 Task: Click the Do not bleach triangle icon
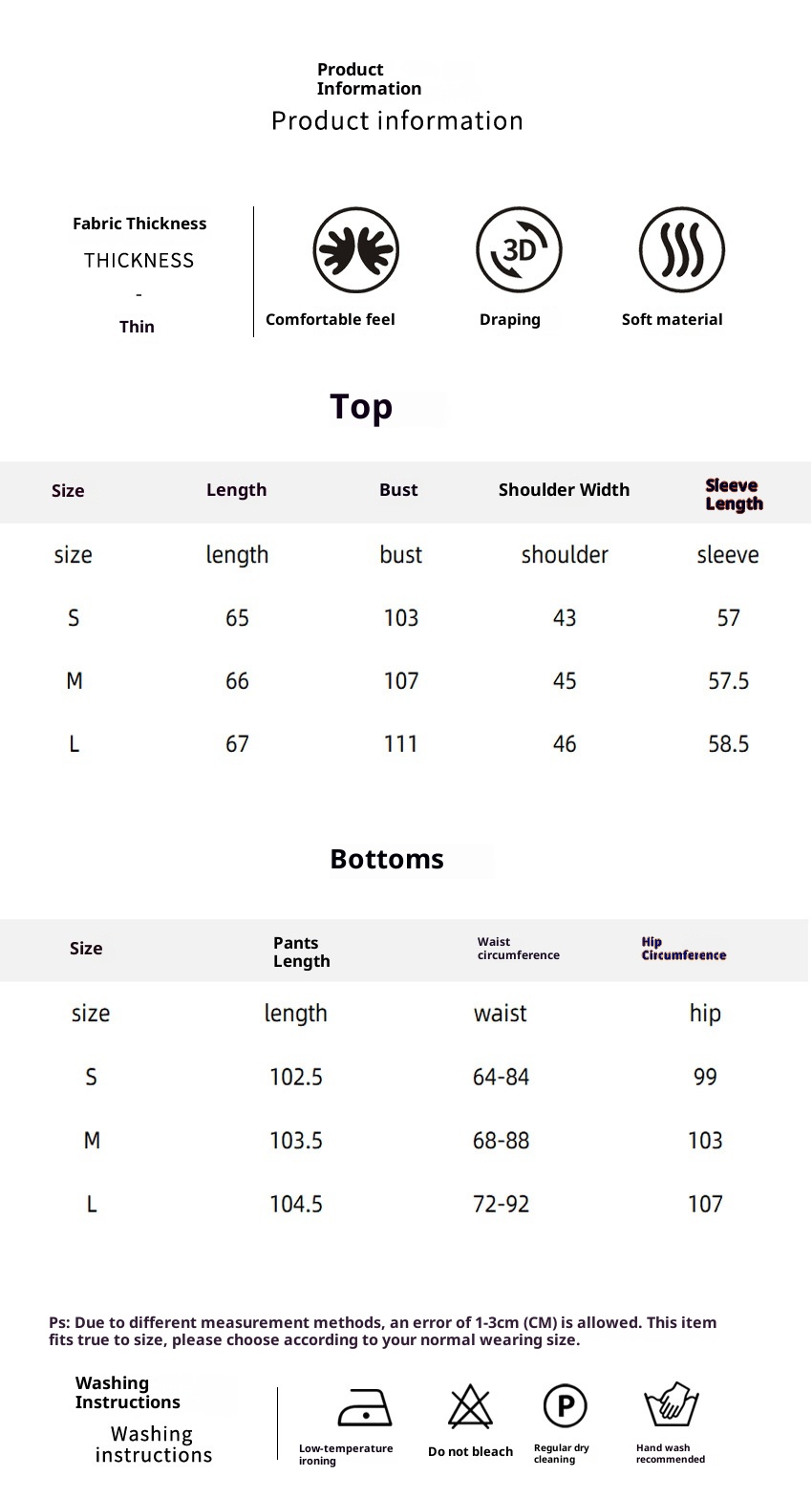pos(470,1406)
